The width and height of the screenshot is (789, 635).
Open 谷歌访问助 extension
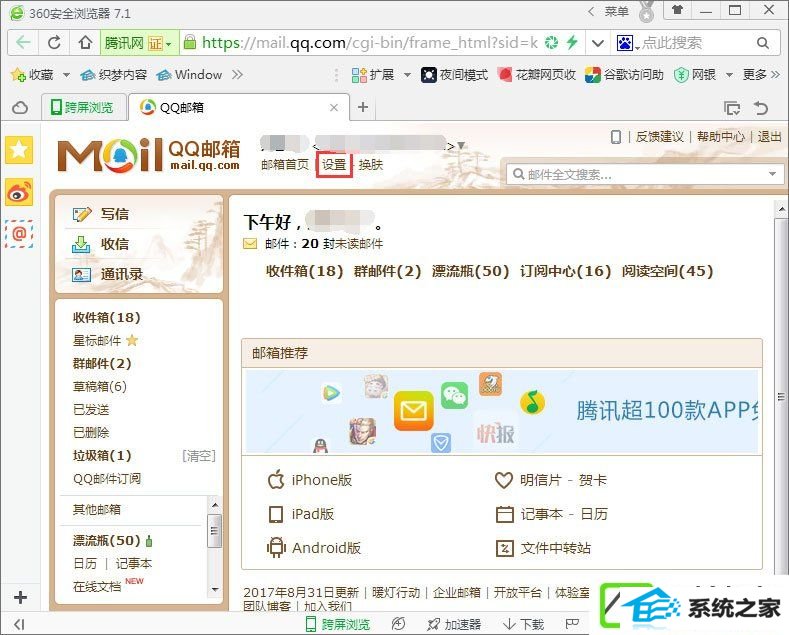[624, 75]
